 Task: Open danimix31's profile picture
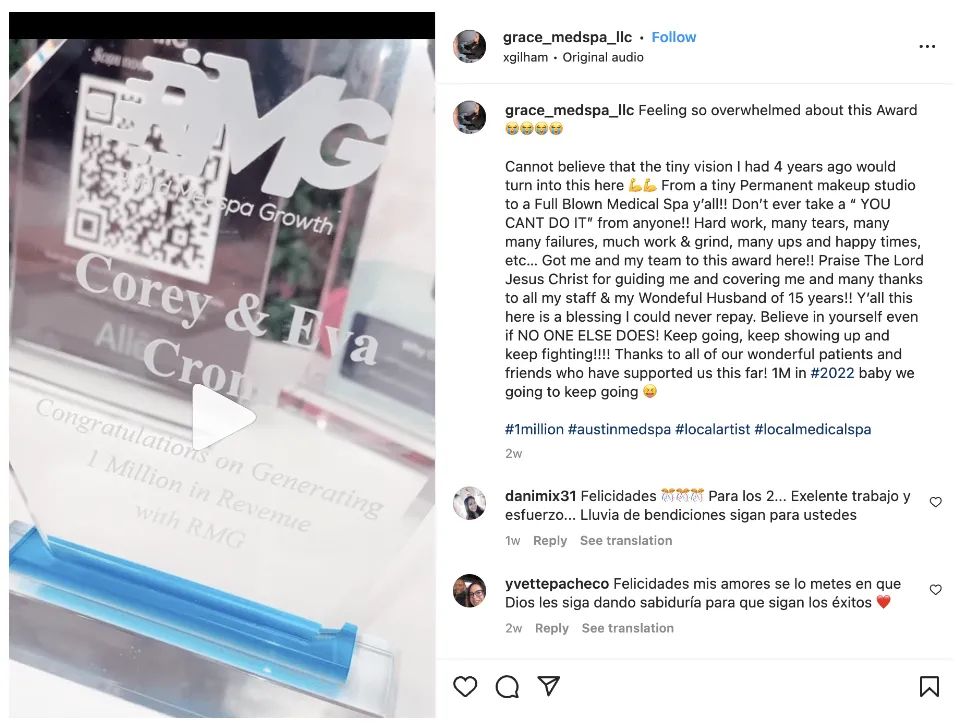click(469, 503)
